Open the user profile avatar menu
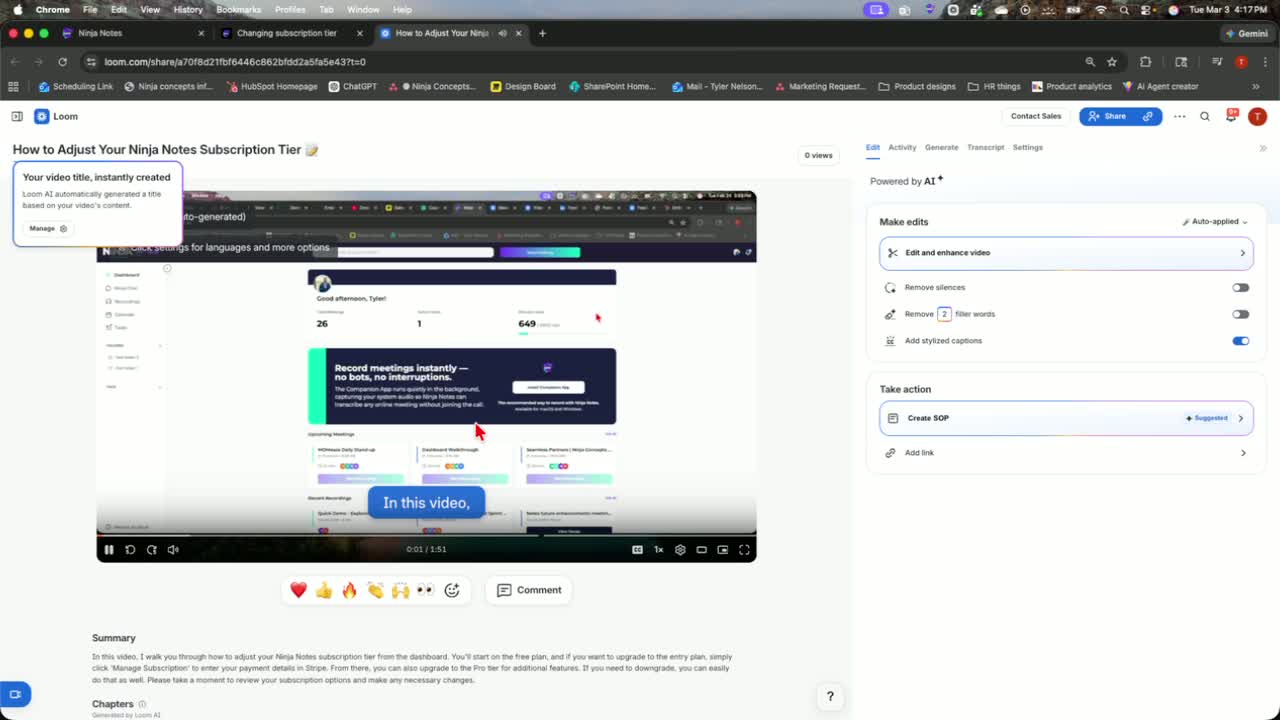The image size is (1280, 720). (x=1257, y=116)
